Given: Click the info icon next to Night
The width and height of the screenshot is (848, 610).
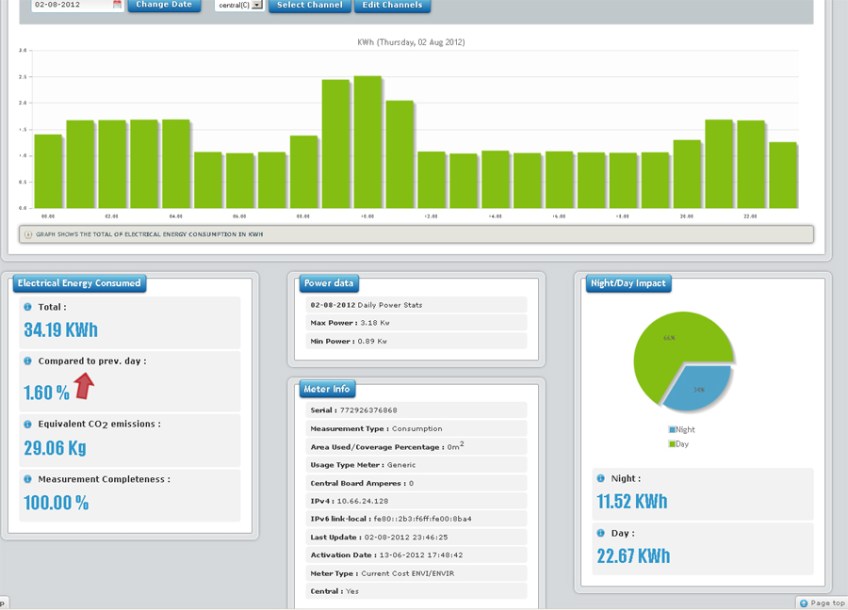Looking at the screenshot, I should pos(601,479).
